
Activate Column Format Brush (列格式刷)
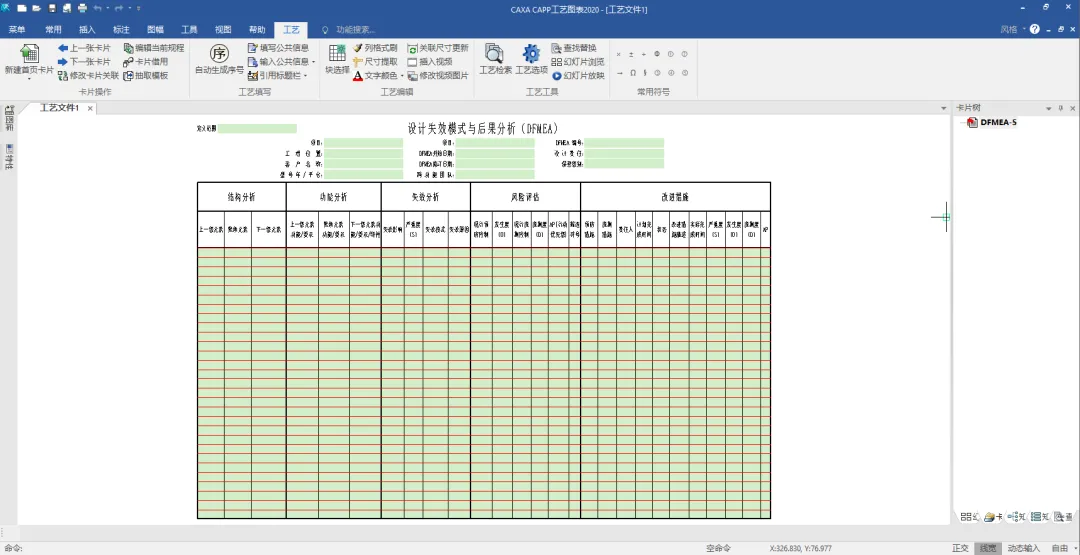(375, 48)
